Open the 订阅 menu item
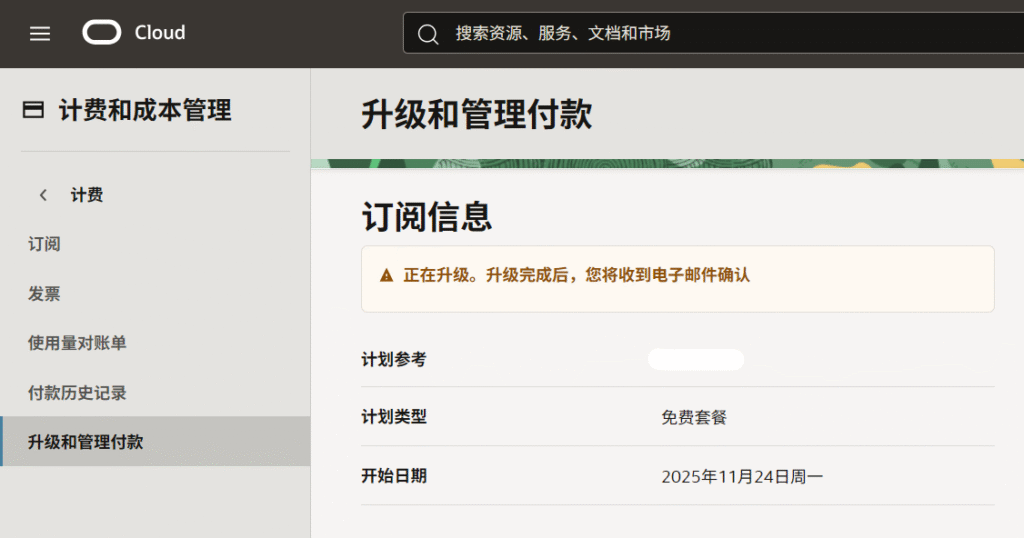Image resolution: width=1024 pixels, height=538 pixels. 44,244
